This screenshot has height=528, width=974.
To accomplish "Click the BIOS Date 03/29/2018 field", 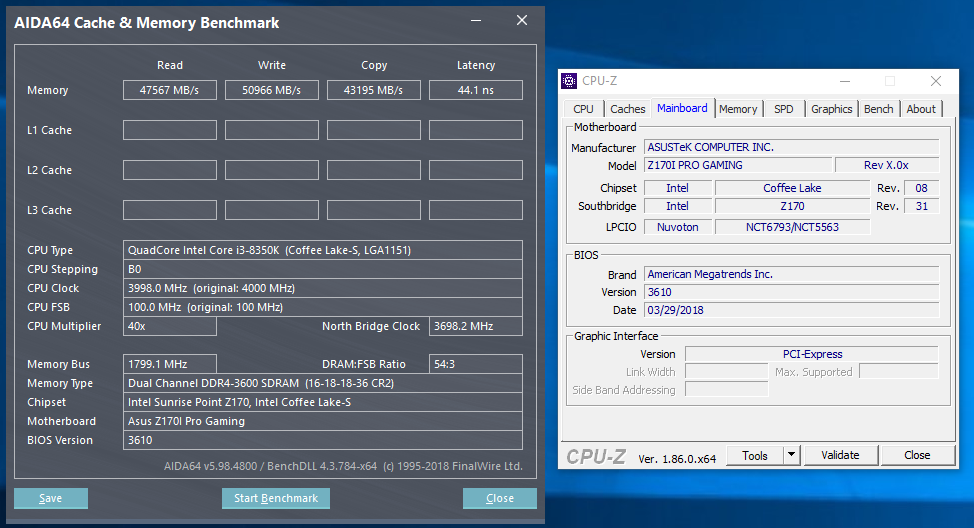I will click(x=791, y=310).
